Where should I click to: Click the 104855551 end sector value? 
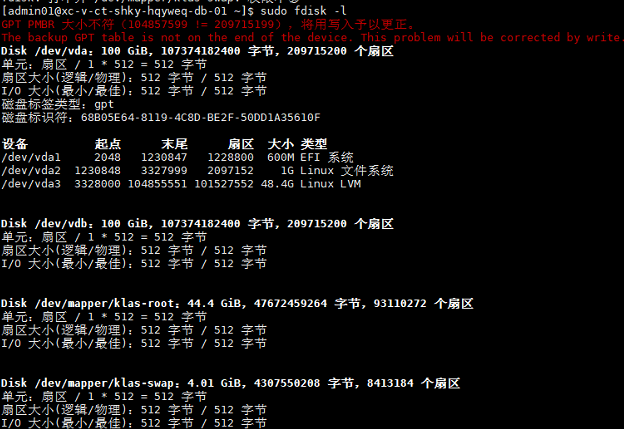157,184
